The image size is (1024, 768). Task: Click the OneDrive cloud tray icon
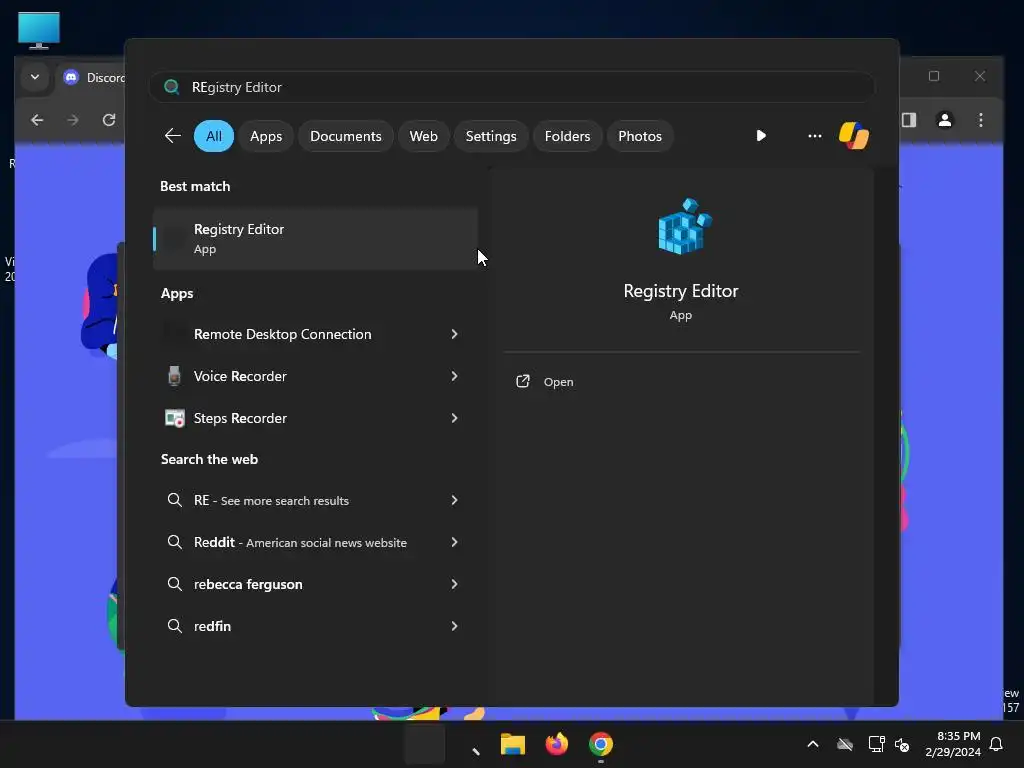pos(845,744)
